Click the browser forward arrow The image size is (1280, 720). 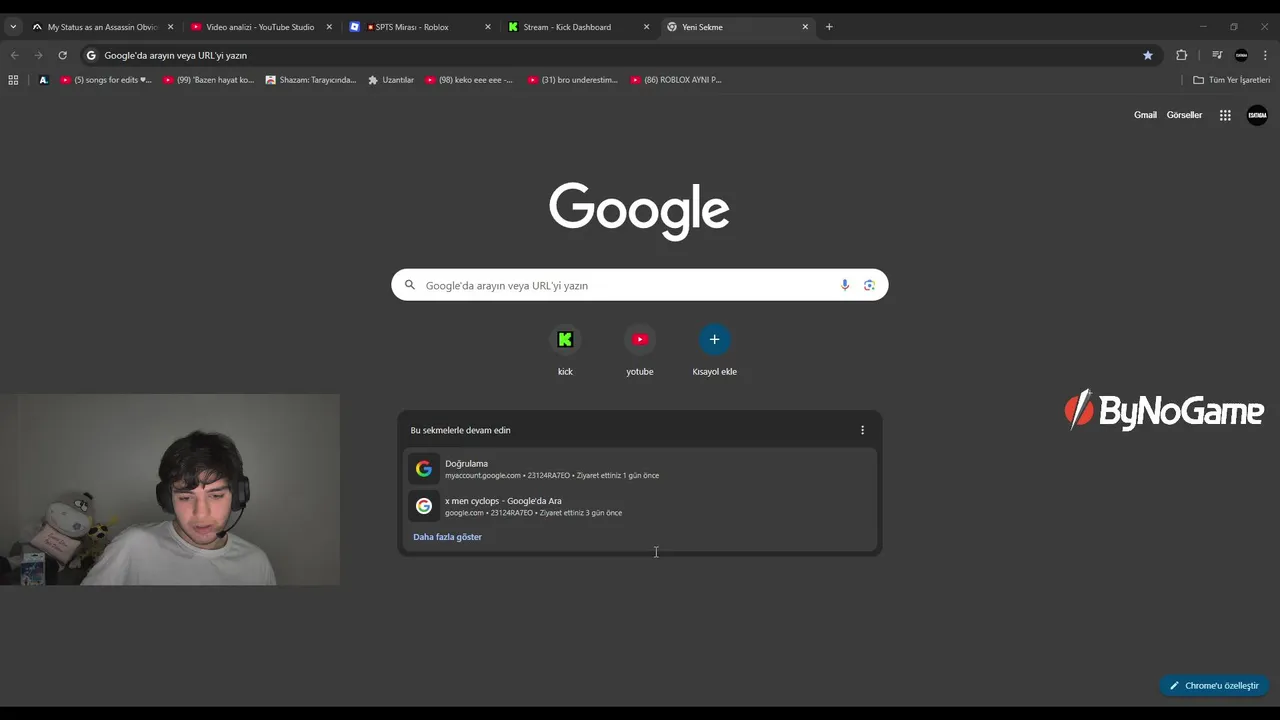pos(38,55)
